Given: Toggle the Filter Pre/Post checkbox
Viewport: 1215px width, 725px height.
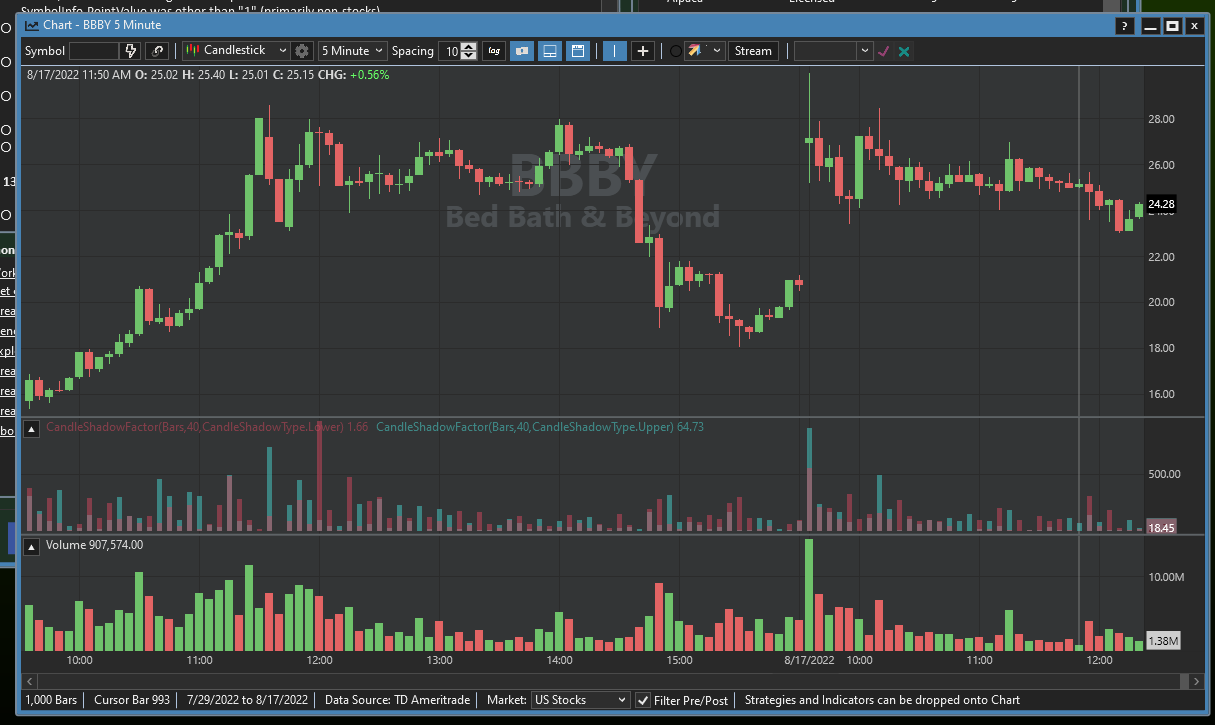Looking at the screenshot, I should pyautogui.click(x=643, y=700).
